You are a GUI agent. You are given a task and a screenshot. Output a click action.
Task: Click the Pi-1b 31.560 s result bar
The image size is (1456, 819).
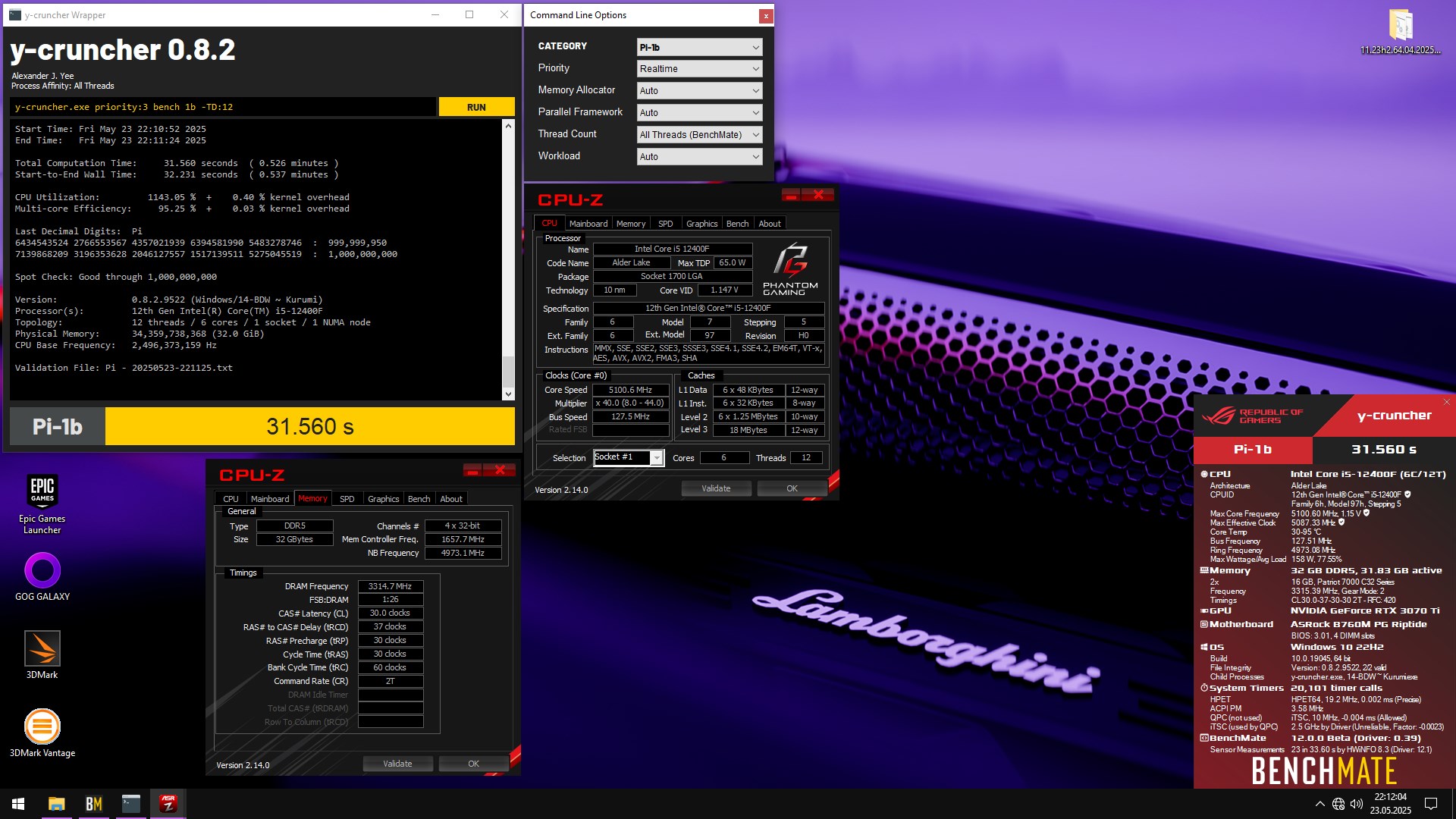tap(262, 426)
